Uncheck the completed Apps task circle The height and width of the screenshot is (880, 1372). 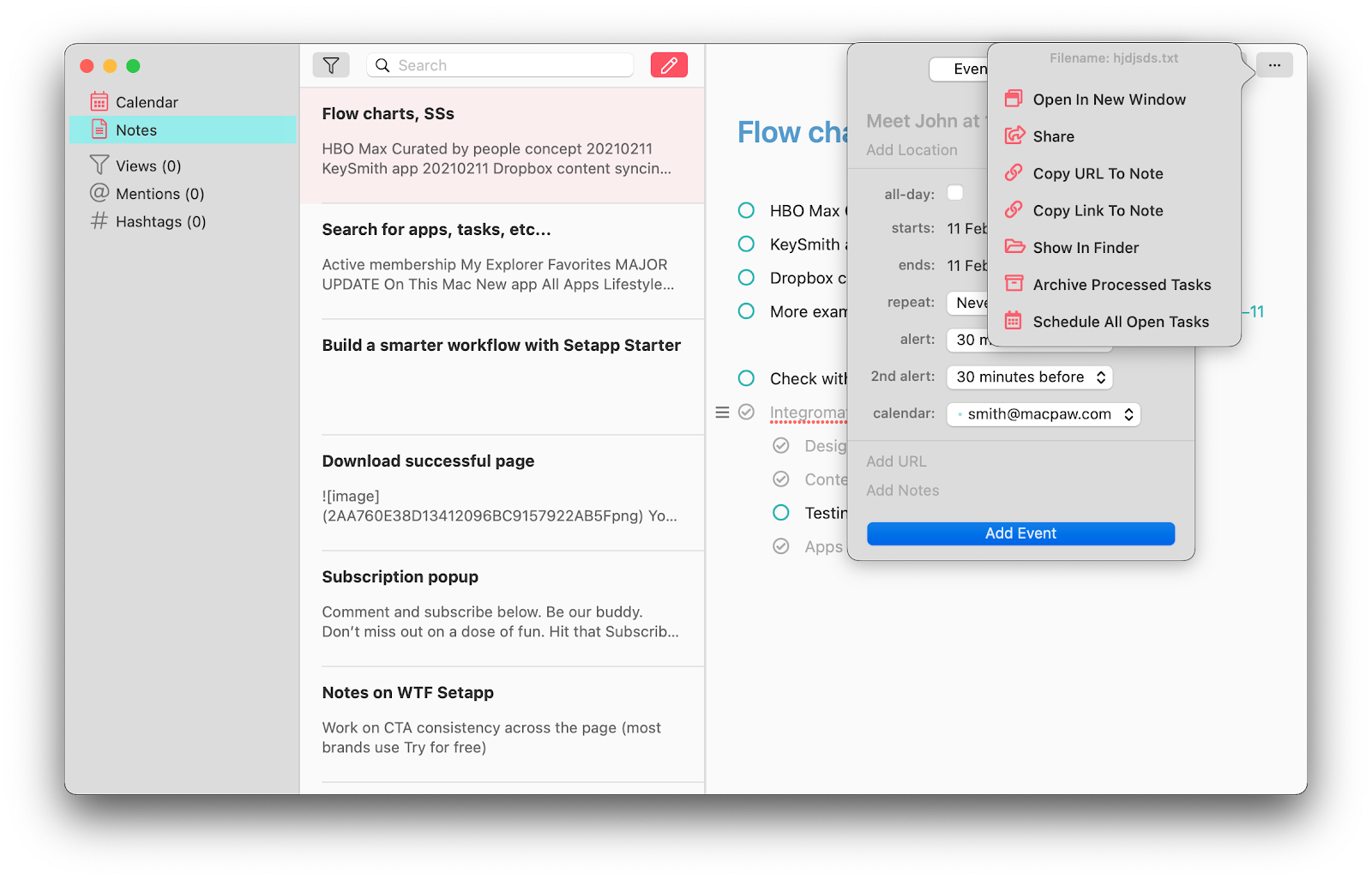[781, 545]
